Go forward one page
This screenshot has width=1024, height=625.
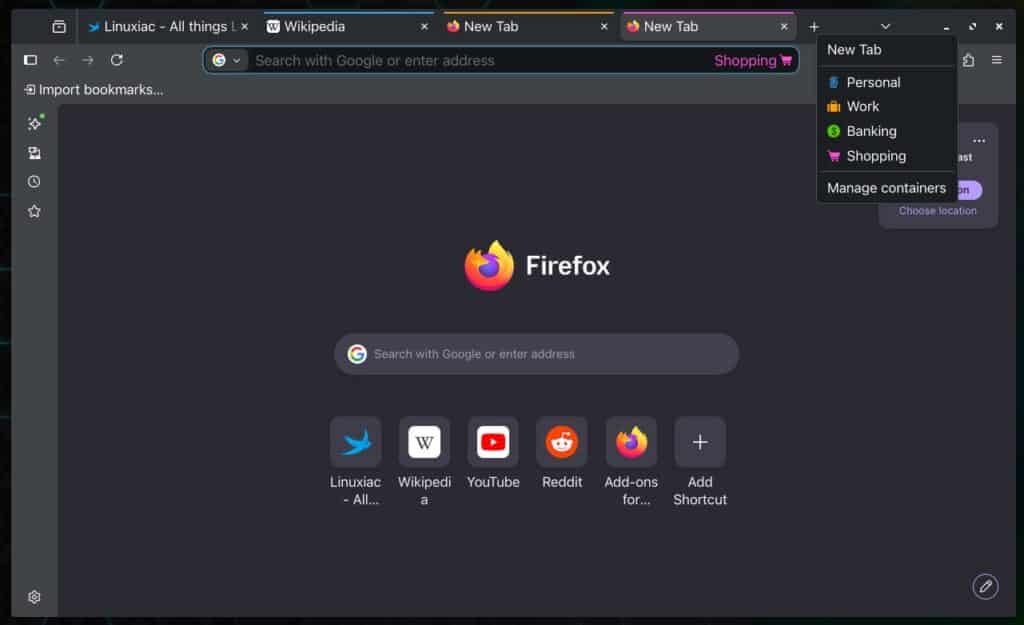[x=88, y=60]
